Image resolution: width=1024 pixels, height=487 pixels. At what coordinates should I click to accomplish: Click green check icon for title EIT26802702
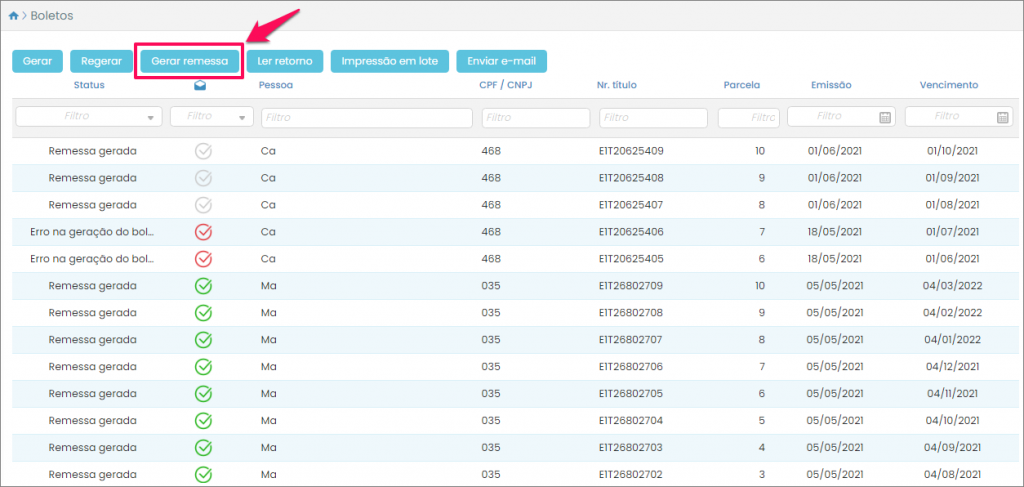203,475
